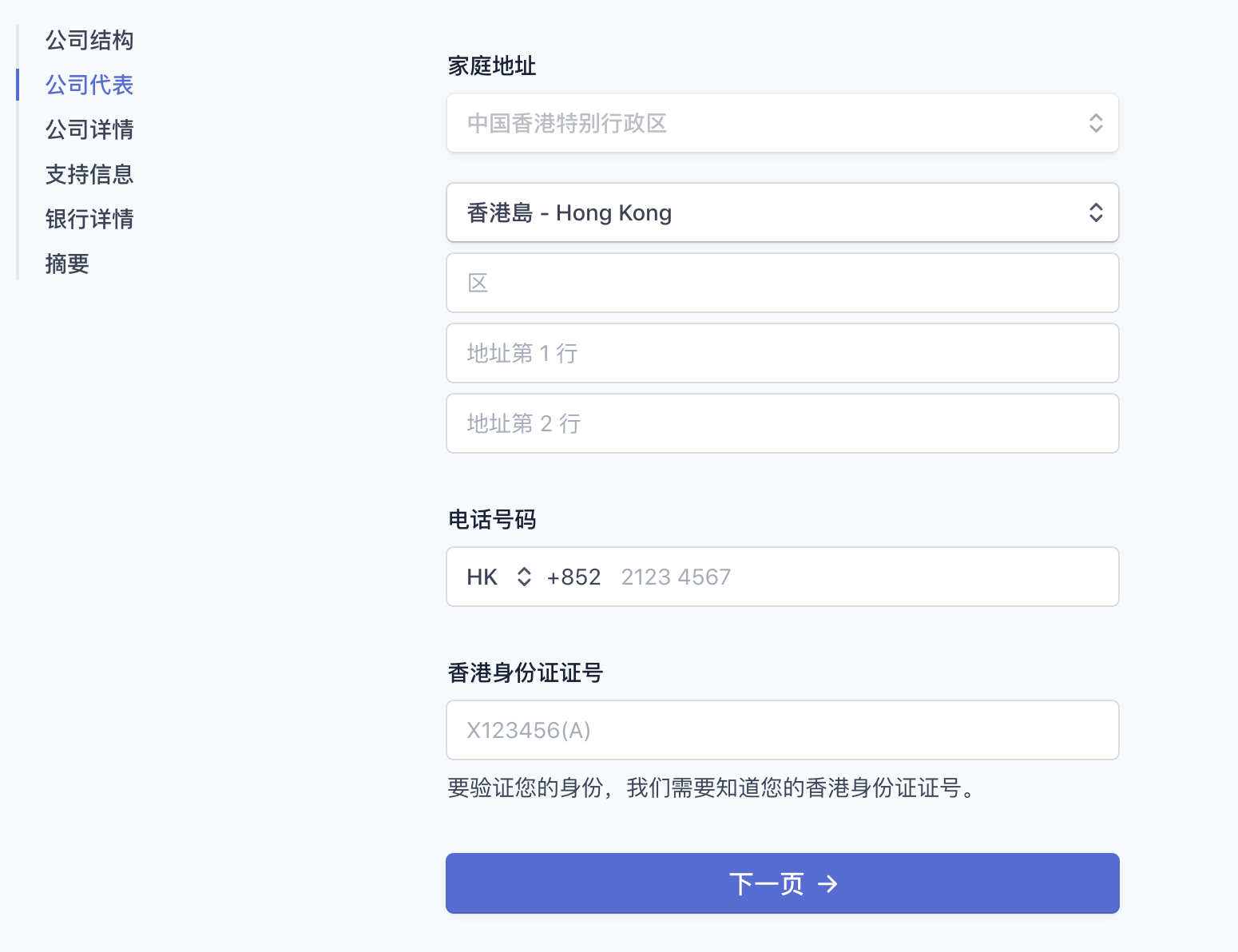
Task: Open 公司详情 section in the sidebar
Action: [x=89, y=129]
